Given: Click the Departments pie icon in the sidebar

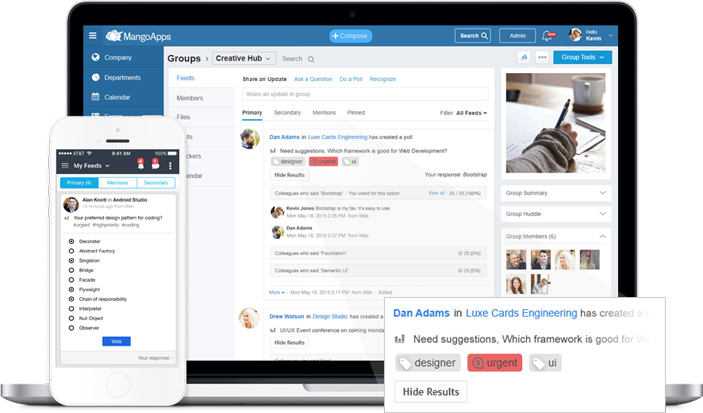Looking at the screenshot, I should [x=95, y=77].
